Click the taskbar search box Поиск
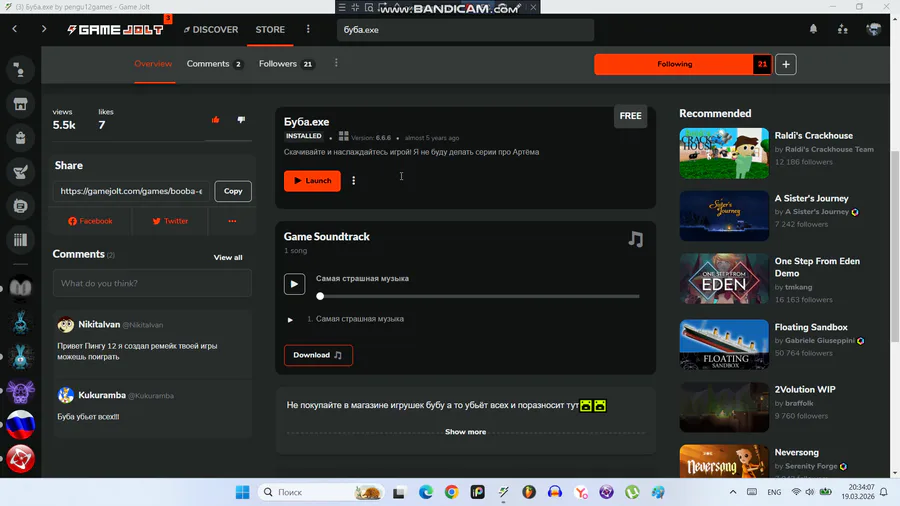 tap(320, 492)
